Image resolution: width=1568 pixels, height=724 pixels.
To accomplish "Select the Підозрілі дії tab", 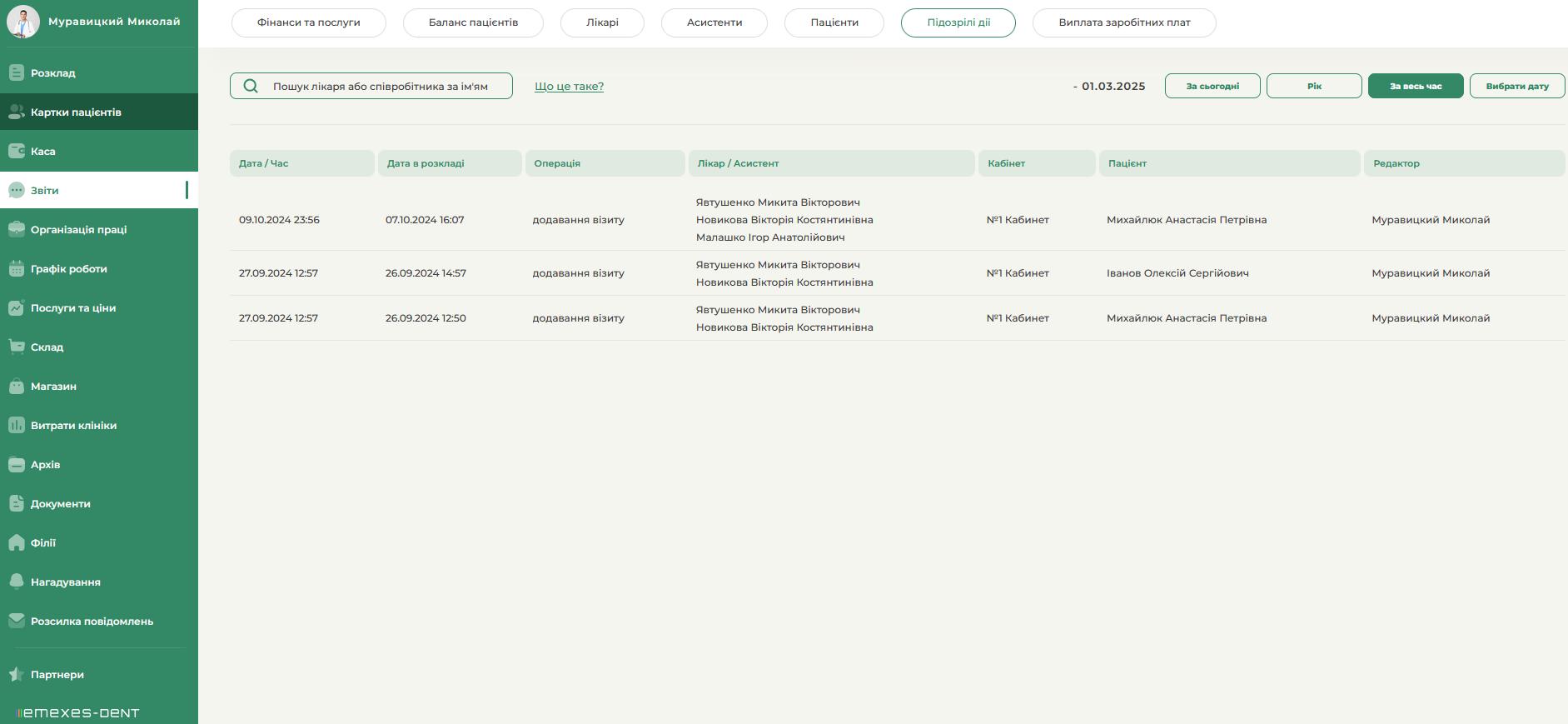I will [958, 22].
